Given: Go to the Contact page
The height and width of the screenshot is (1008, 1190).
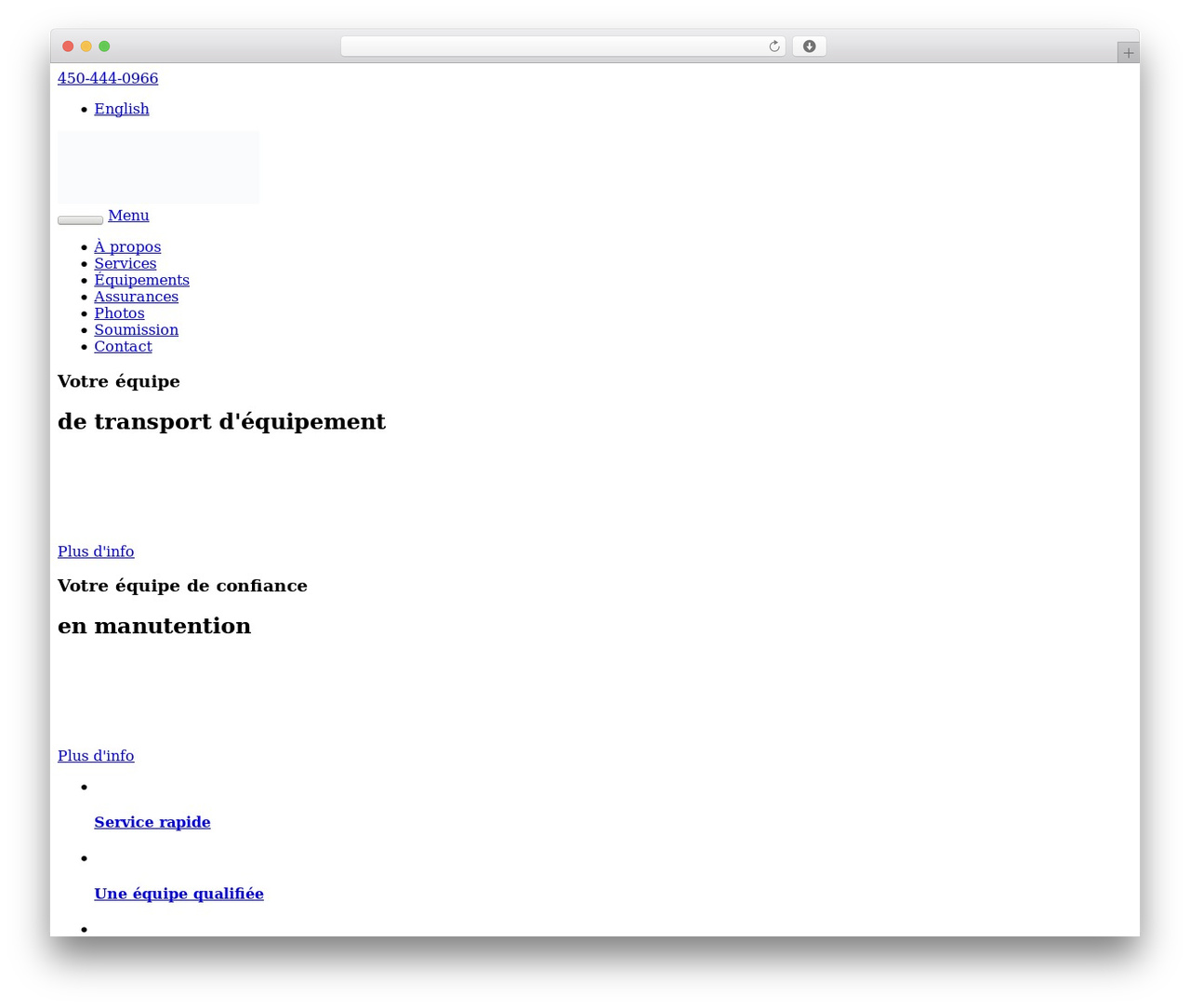Looking at the screenshot, I should [123, 347].
